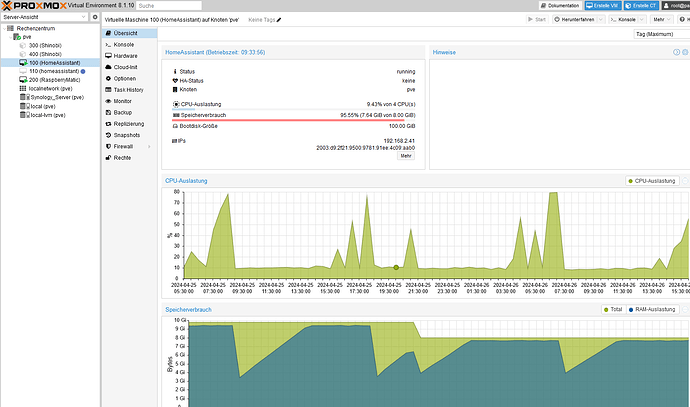Open the Optionen side menu item
Viewport: 690px width, 407px height.
(x=130, y=79)
